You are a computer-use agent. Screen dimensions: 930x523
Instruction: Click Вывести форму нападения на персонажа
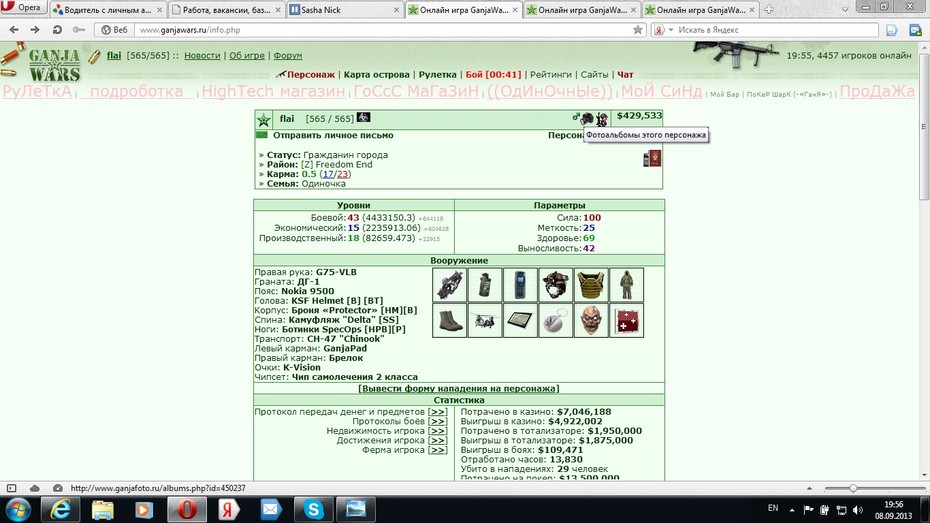(458, 388)
